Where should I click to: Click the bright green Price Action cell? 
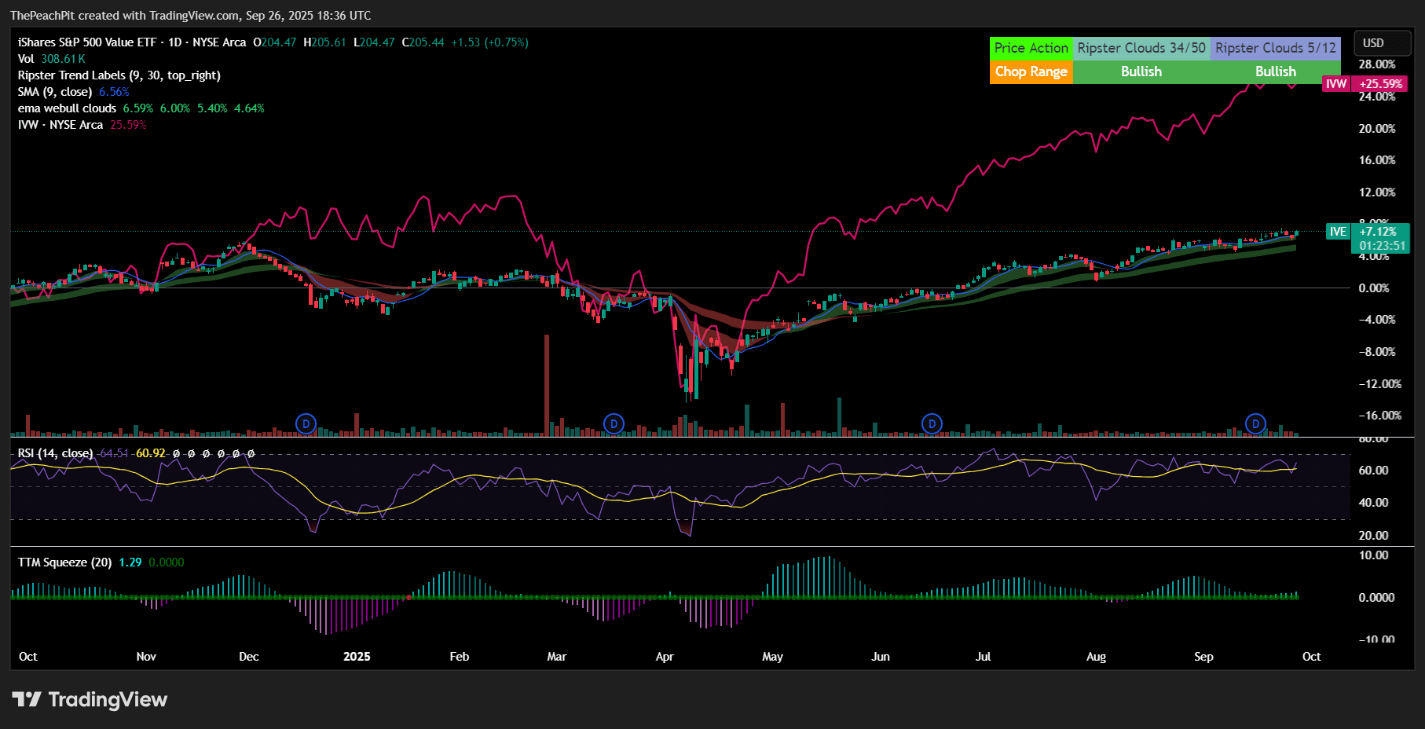(1031, 48)
